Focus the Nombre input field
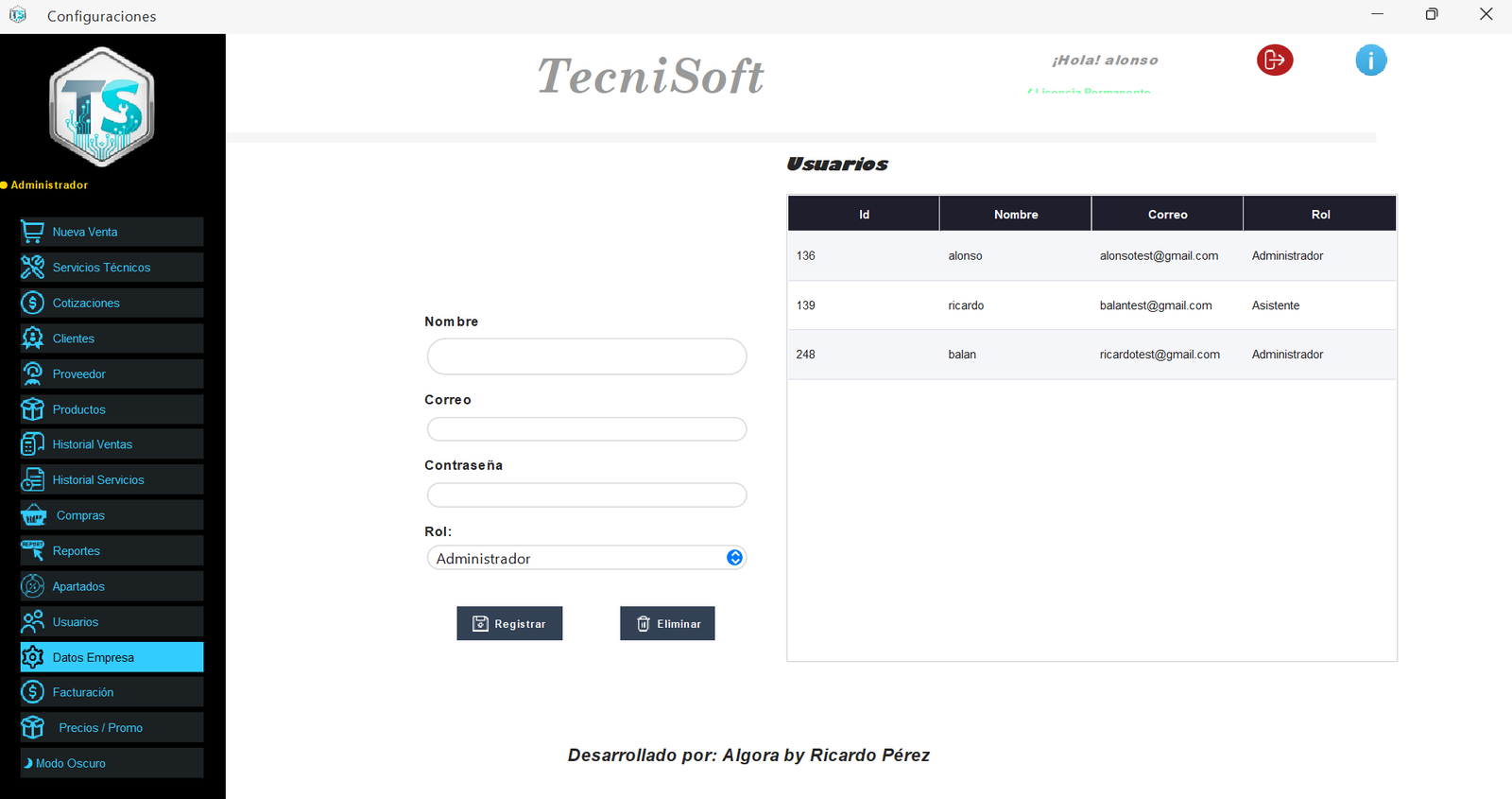This screenshot has width=1512, height=799. (x=587, y=356)
